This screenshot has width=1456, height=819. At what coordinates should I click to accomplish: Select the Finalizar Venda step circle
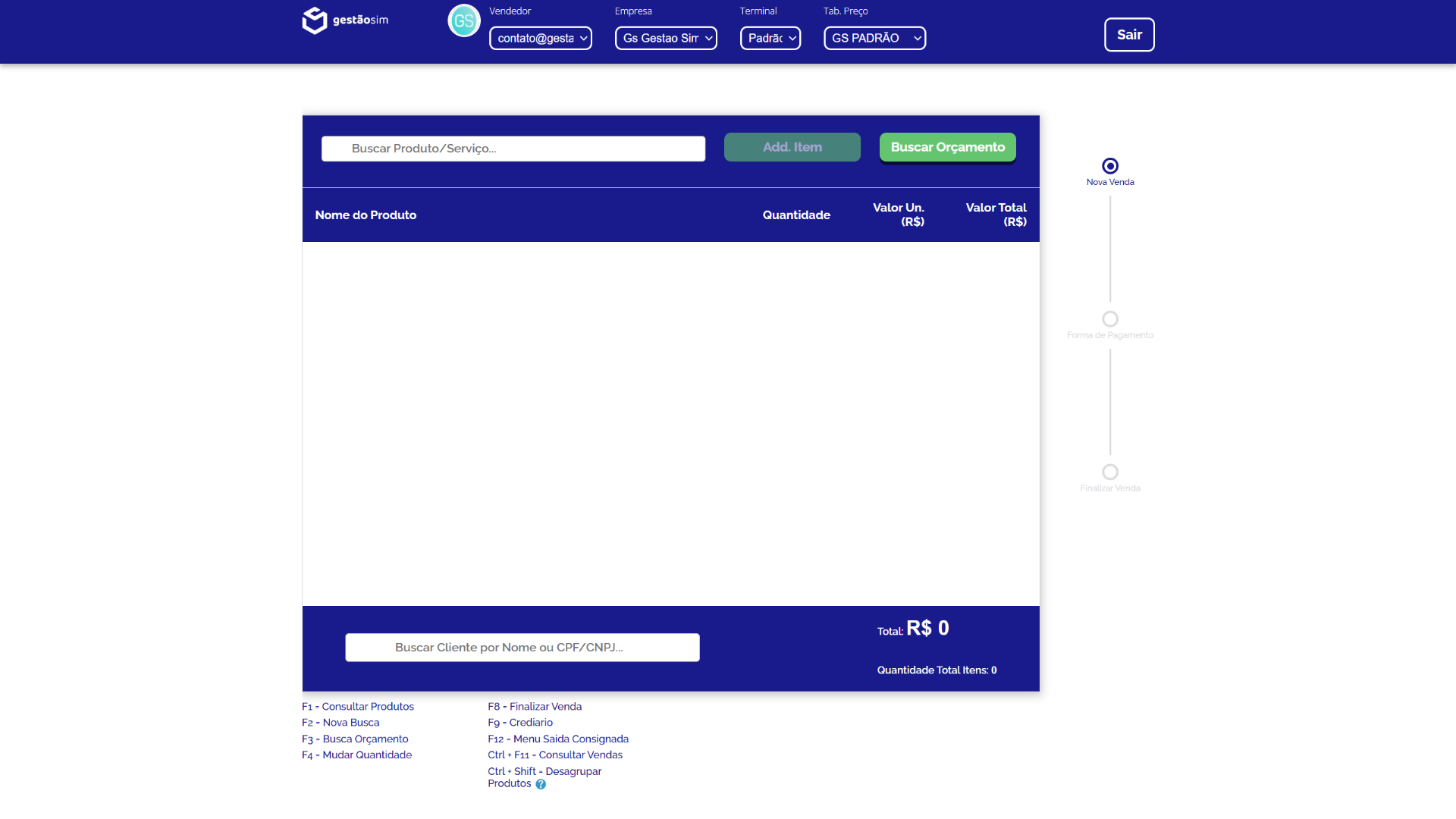[x=1110, y=472]
